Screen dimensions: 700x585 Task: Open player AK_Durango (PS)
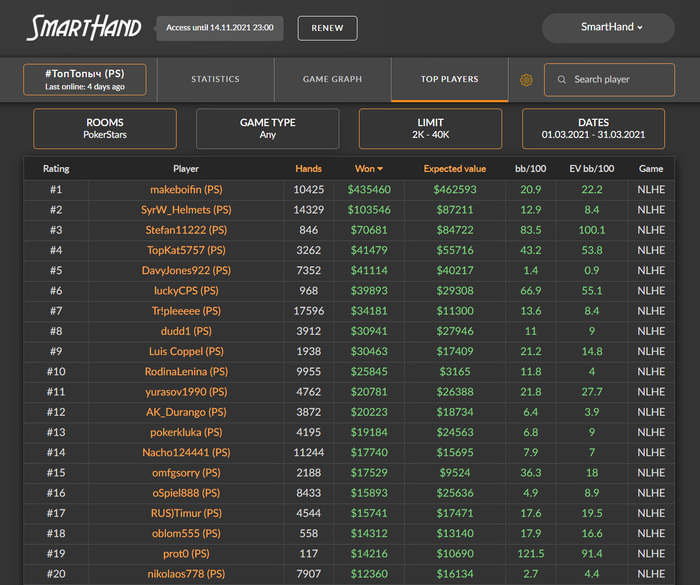pos(186,412)
